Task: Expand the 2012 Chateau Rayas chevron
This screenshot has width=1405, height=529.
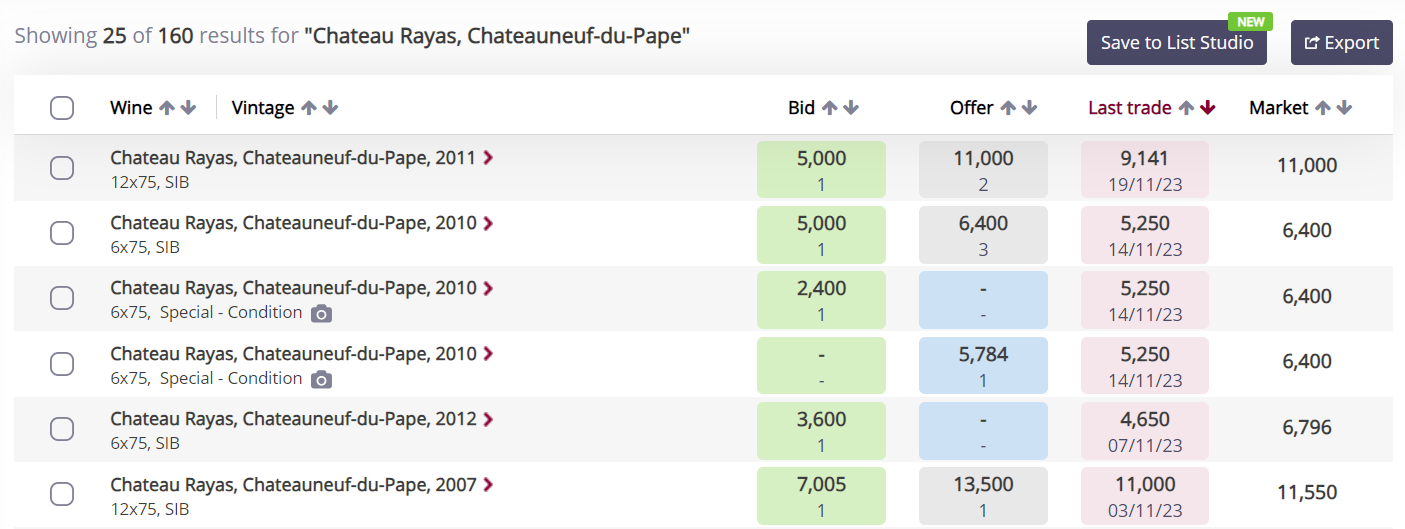Action: [x=488, y=419]
